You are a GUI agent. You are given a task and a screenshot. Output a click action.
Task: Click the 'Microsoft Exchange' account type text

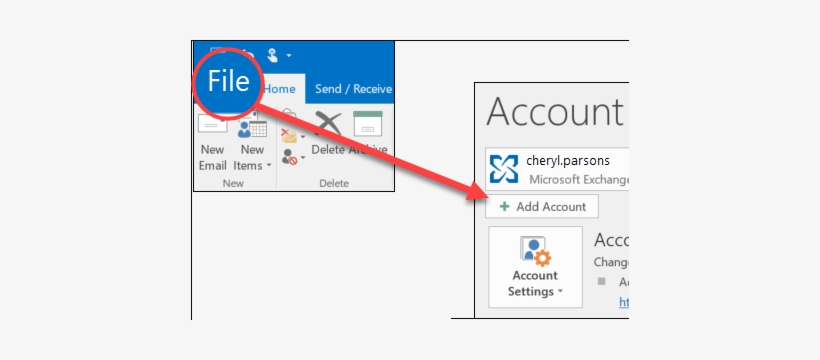click(x=579, y=179)
